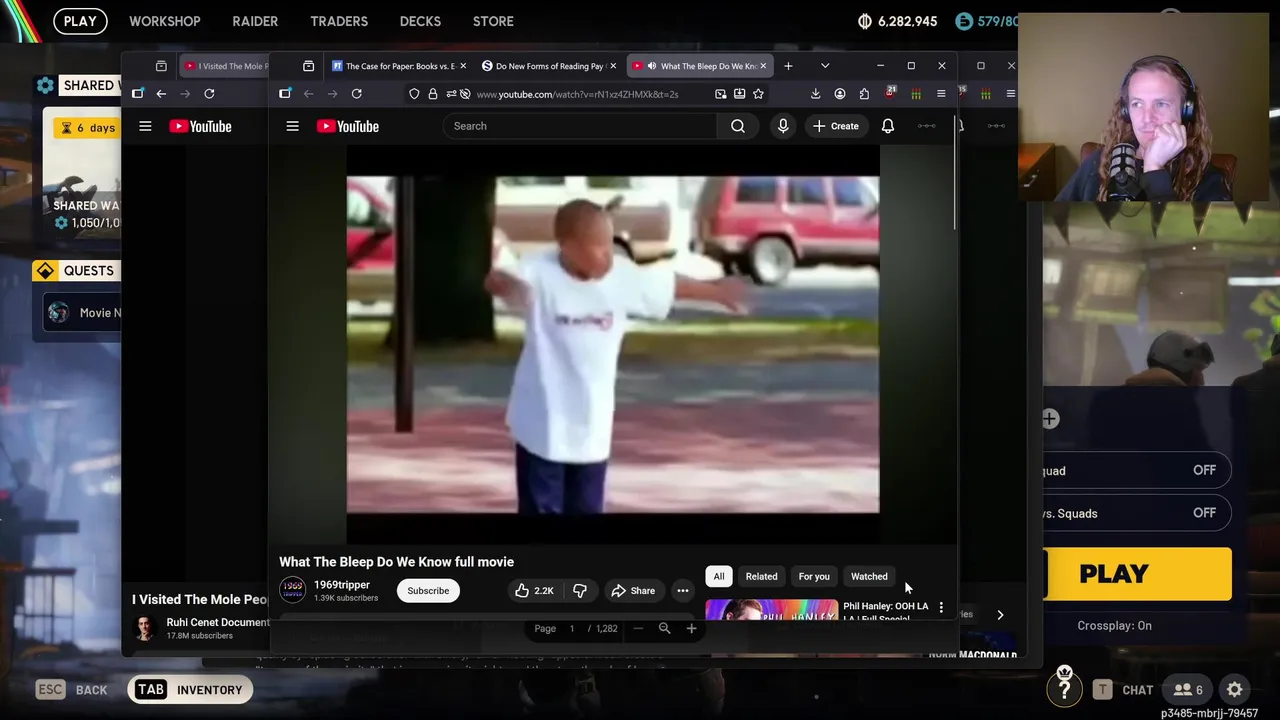
Task: Open the front browser application hamburger menu
Action: tap(941, 94)
